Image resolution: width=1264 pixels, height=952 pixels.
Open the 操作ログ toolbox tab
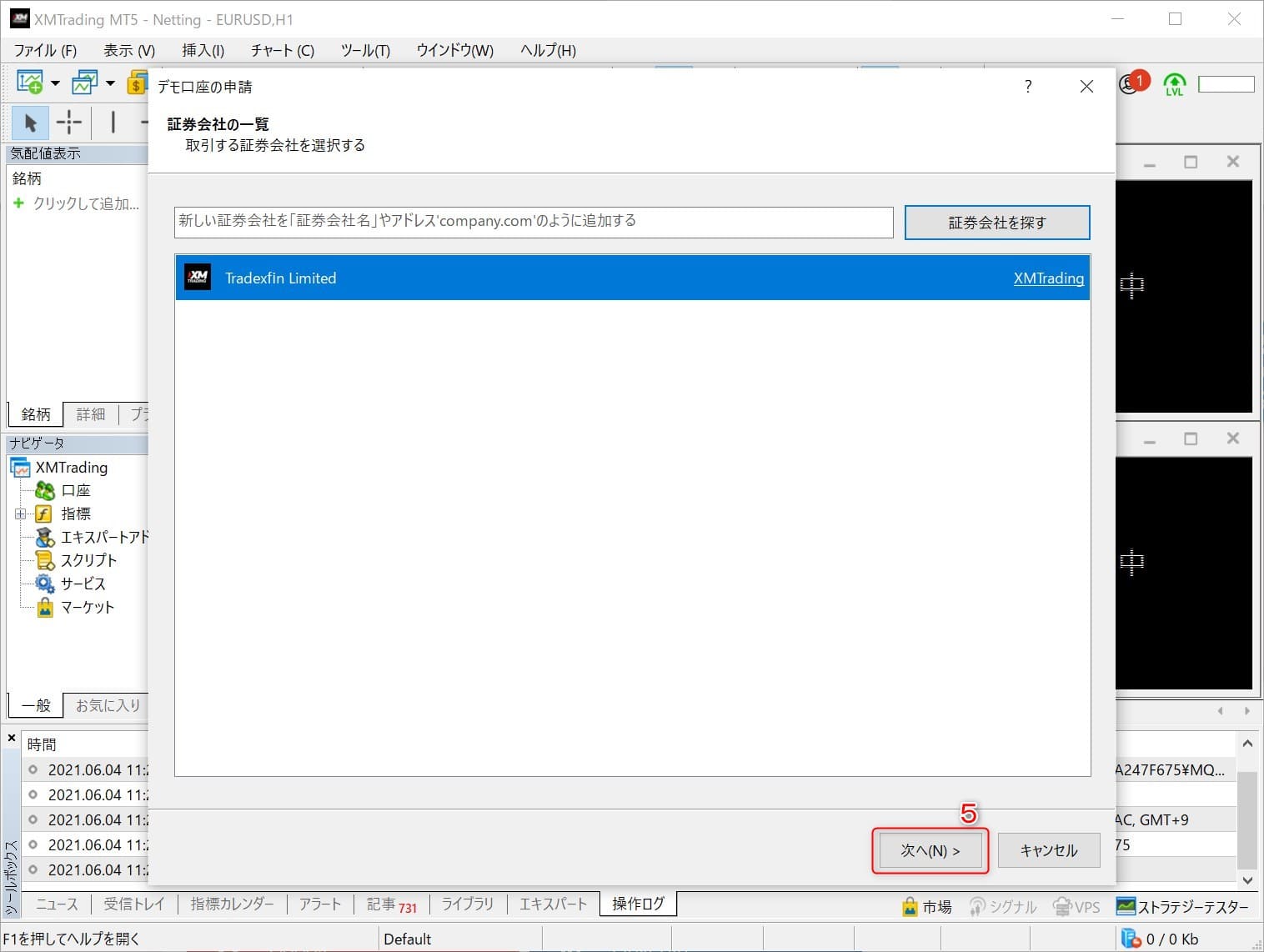(x=639, y=904)
